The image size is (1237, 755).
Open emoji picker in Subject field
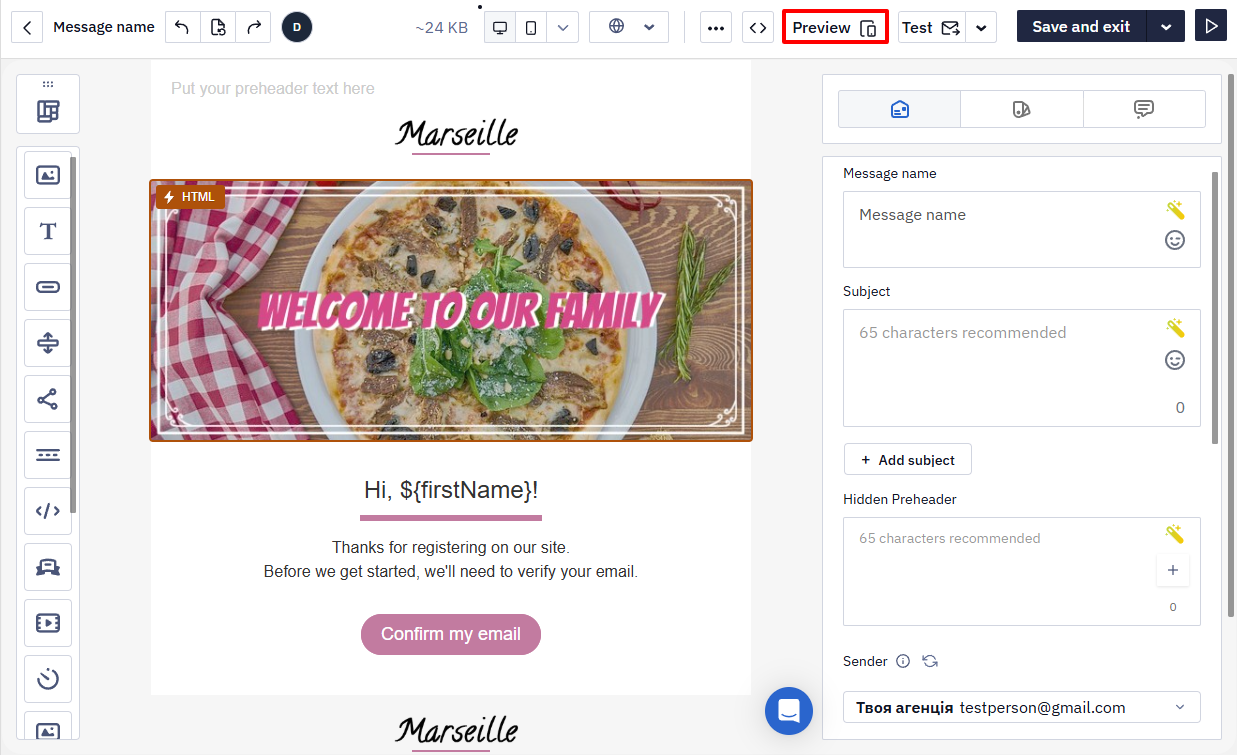tap(1175, 360)
